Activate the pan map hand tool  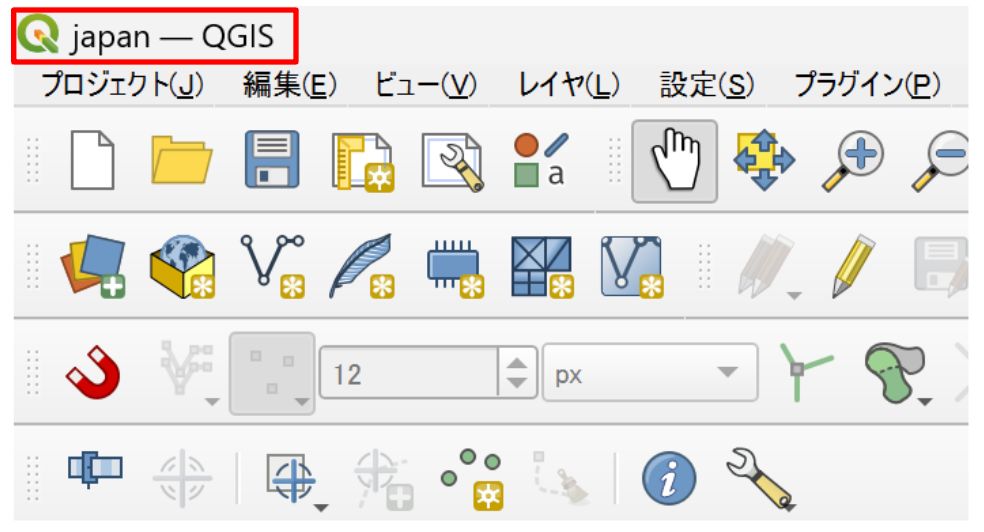675,161
